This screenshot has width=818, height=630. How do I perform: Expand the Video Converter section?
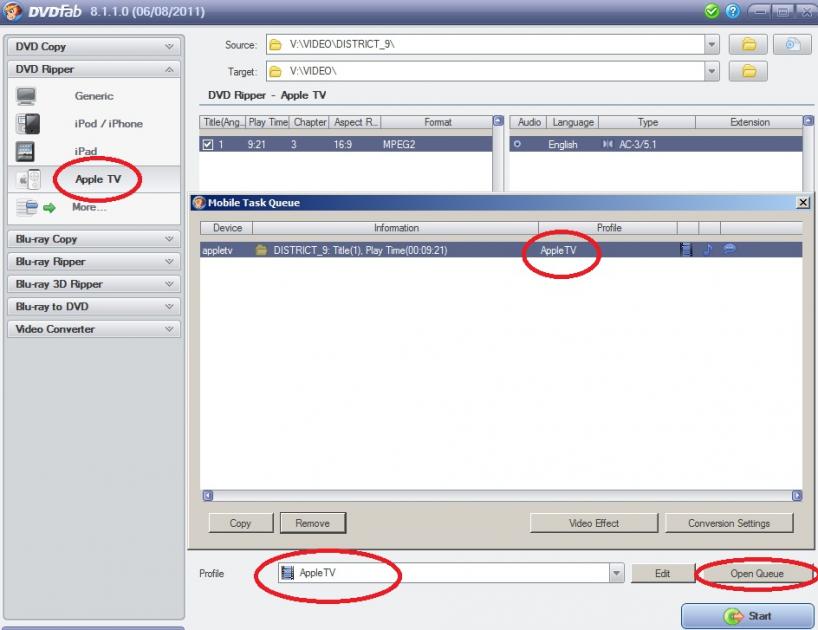click(94, 329)
